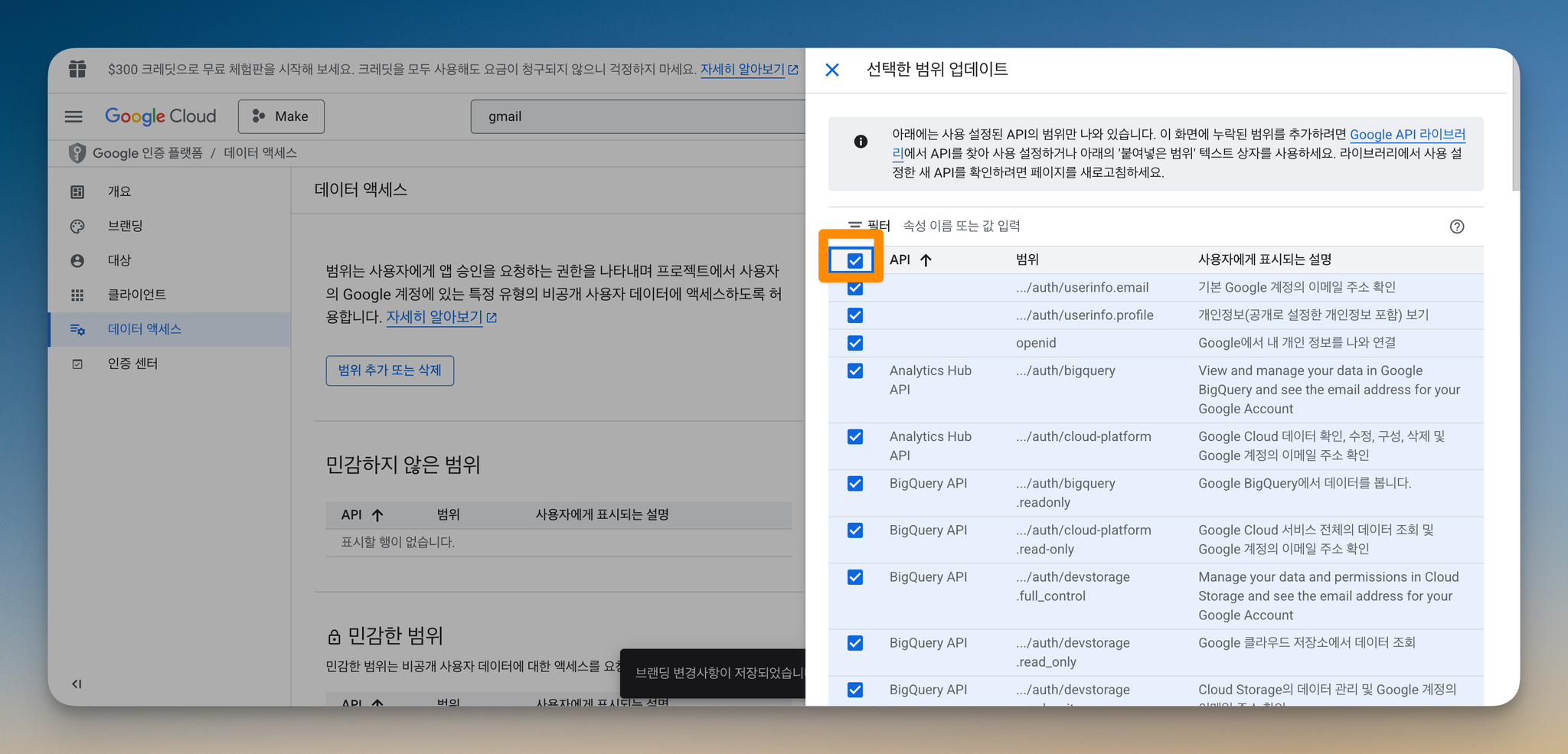
Task: Click 사용자에게 표시되는 설명 header in panel
Action: tap(1265, 259)
